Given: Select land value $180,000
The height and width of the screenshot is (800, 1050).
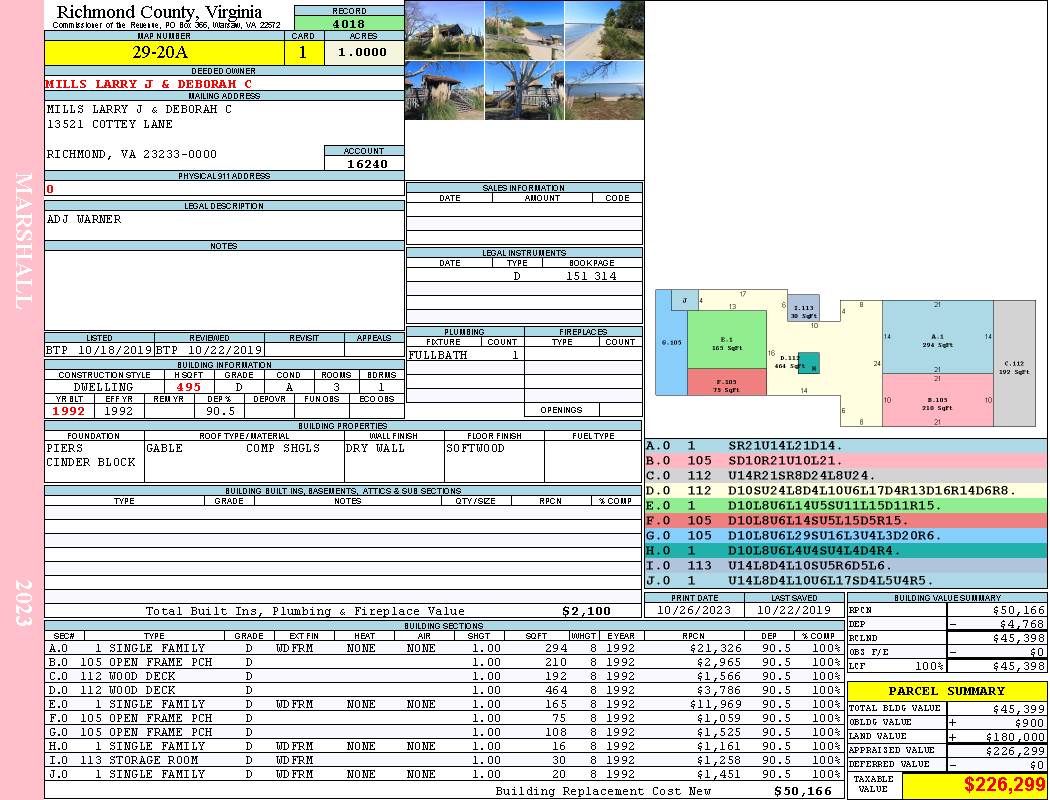Looking at the screenshot, I should point(1015,736).
